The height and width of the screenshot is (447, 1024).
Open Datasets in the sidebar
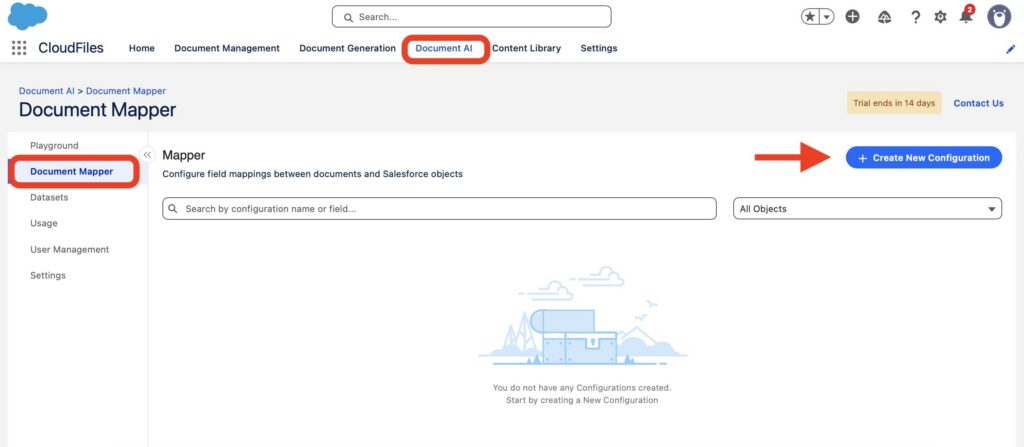coord(49,197)
